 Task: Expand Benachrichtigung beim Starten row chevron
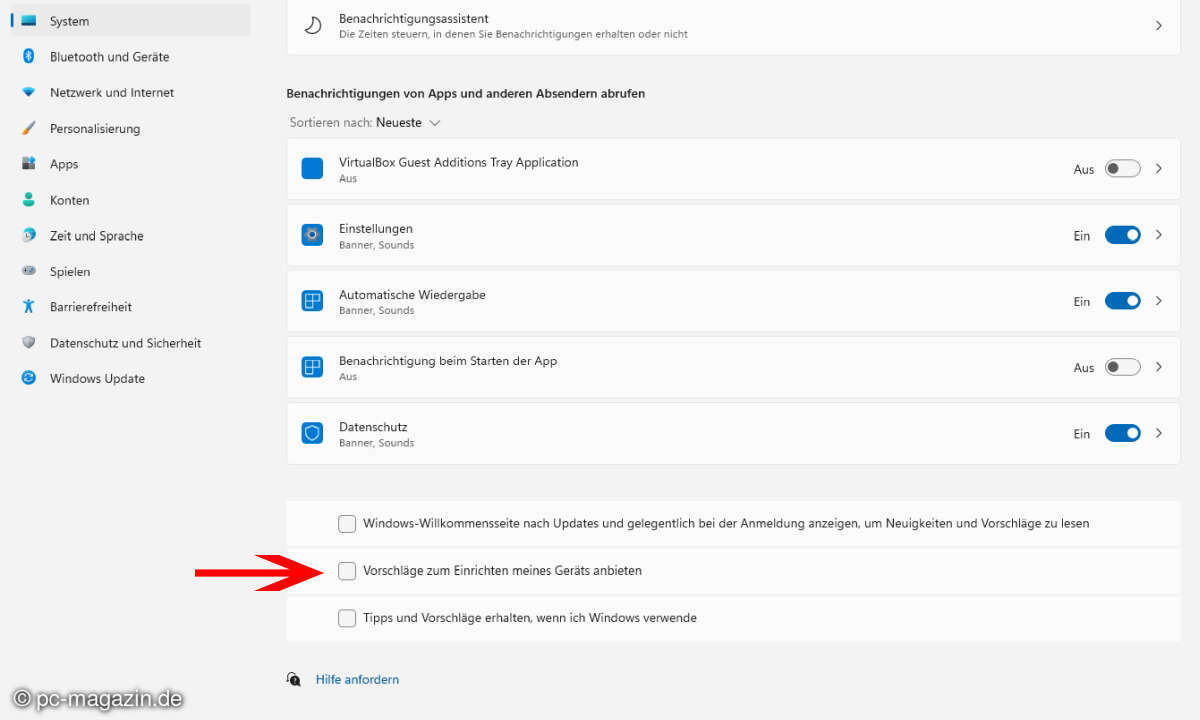tap(1159, 367)
